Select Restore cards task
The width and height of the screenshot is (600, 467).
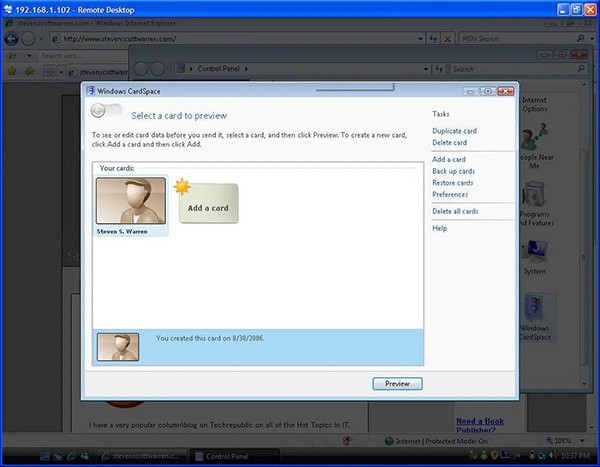click(x=453, y=183)
